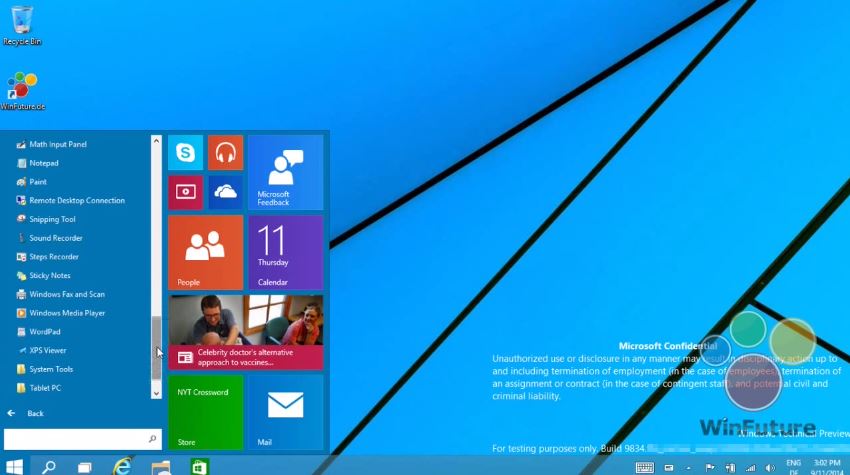Screen dimensions: 850x475
Task: Select the Recycle Bin desktop icon
Action: pyautogui.click(x=22, y=25)
